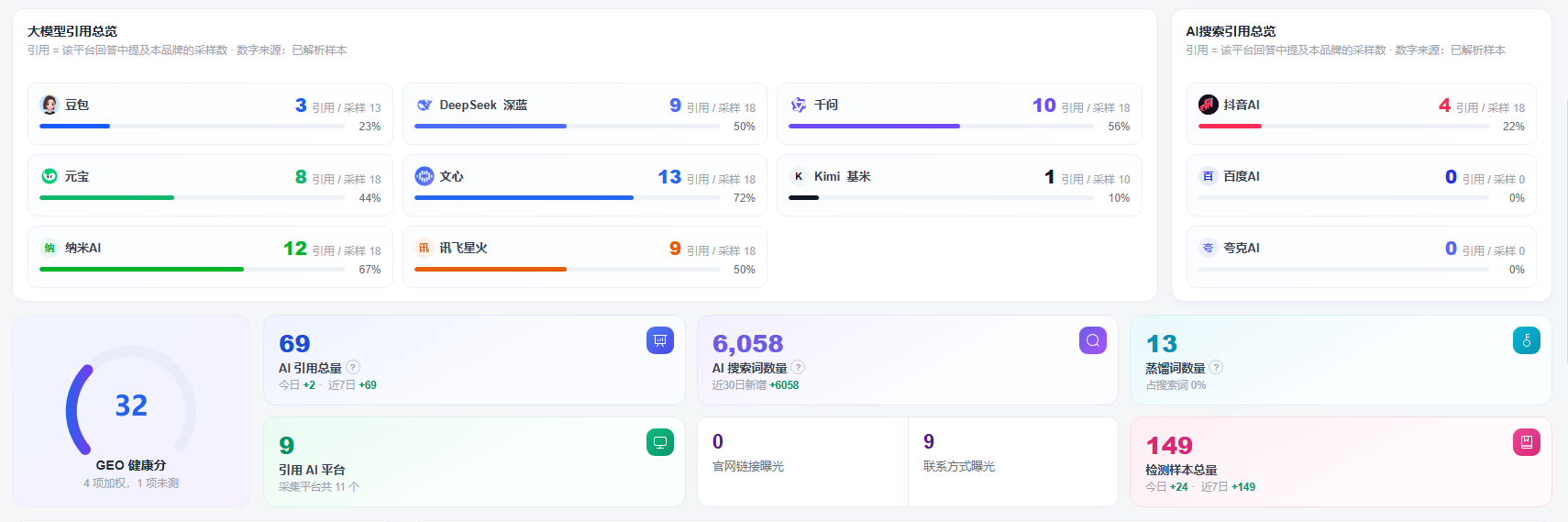Click help icon beside AI 引用总量
1568x522 pixels.
(x=353, y=367)
